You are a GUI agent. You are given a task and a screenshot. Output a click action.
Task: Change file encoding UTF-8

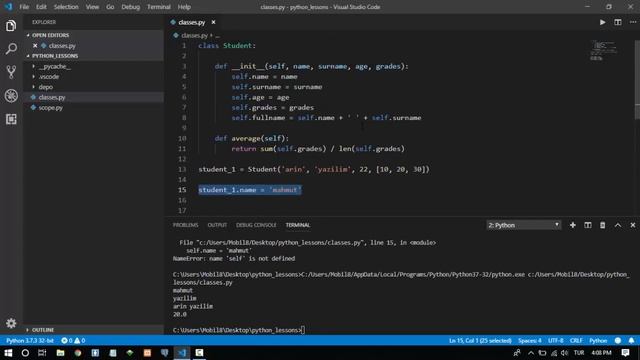[x=556, y=340]
